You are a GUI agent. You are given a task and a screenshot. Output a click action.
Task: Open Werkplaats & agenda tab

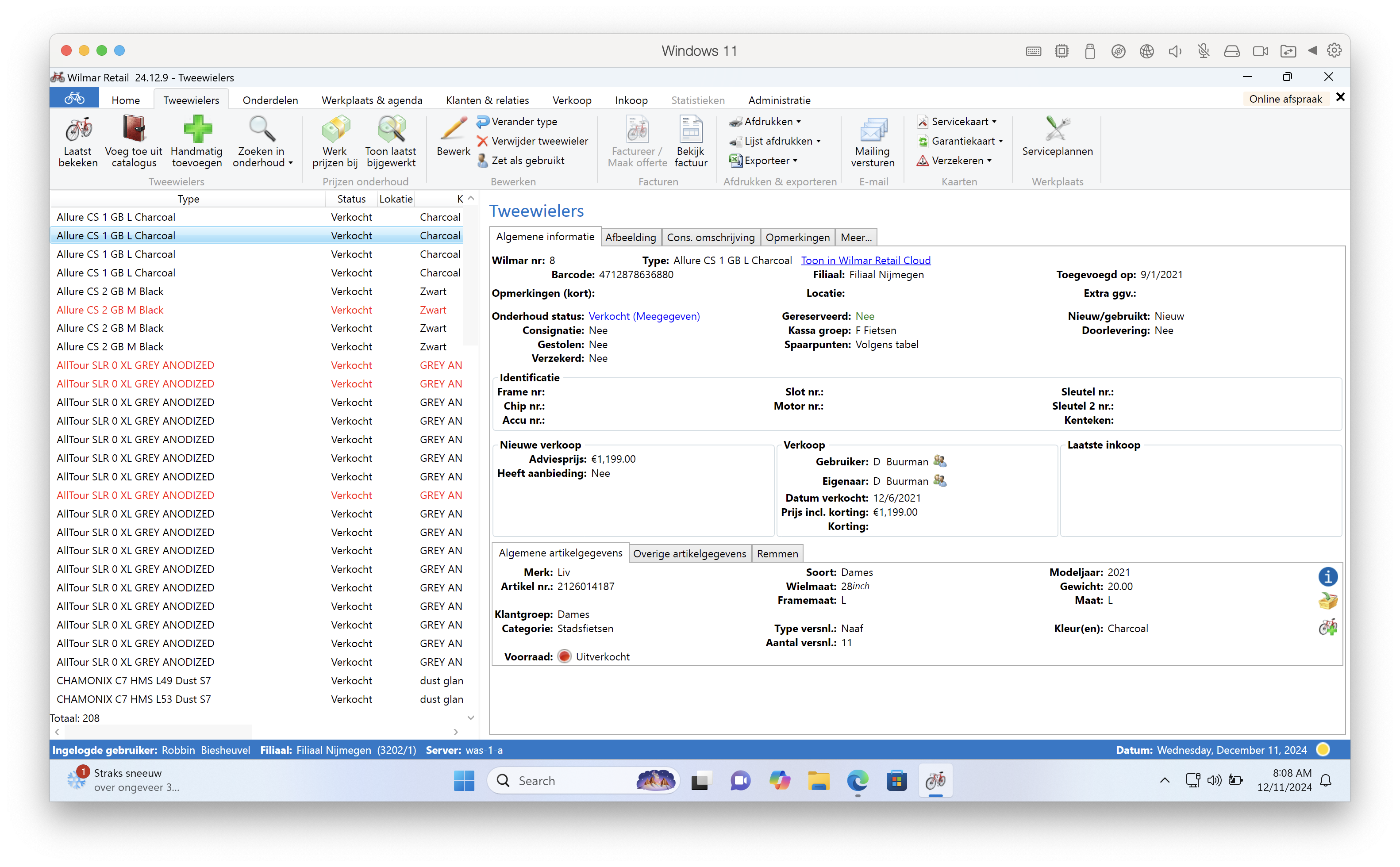372,100
